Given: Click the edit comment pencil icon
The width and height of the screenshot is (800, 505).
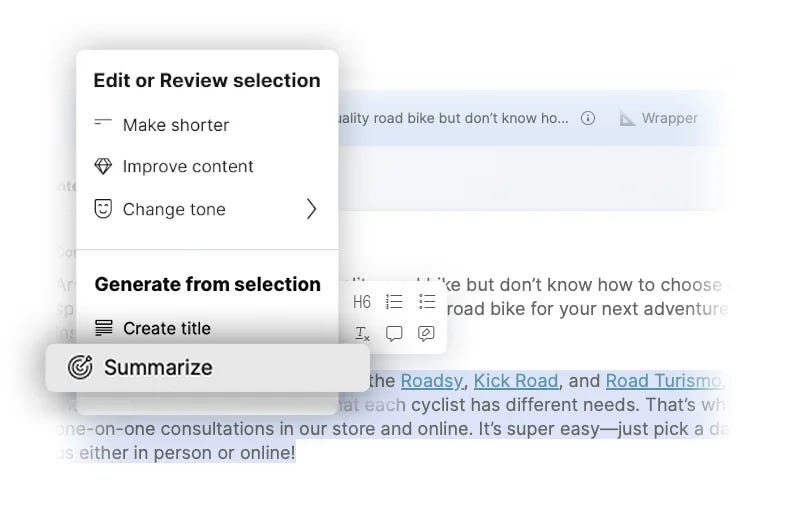Looking at the screenshot, I should 426,334.
